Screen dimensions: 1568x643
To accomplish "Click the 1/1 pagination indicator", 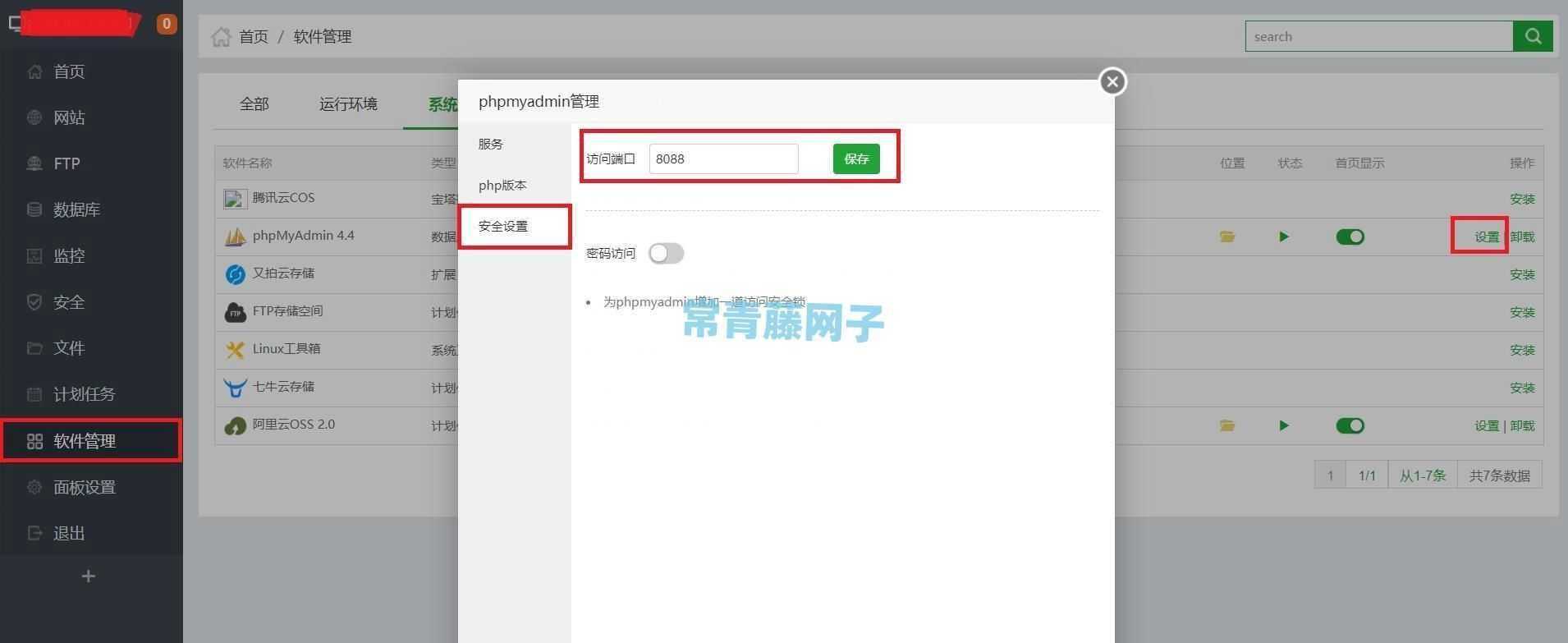I will (1367, 475).
